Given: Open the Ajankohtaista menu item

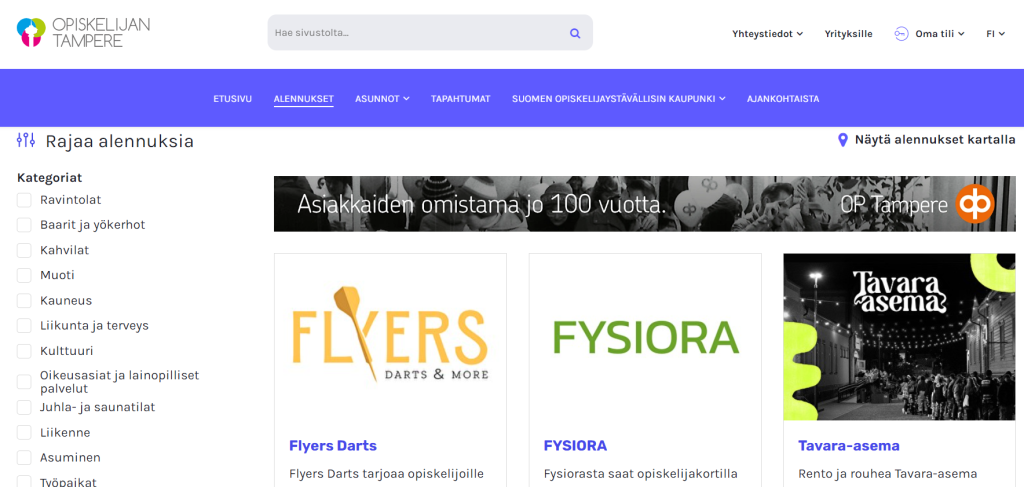Looking at the screenshot, I should (x=783, y=99).
